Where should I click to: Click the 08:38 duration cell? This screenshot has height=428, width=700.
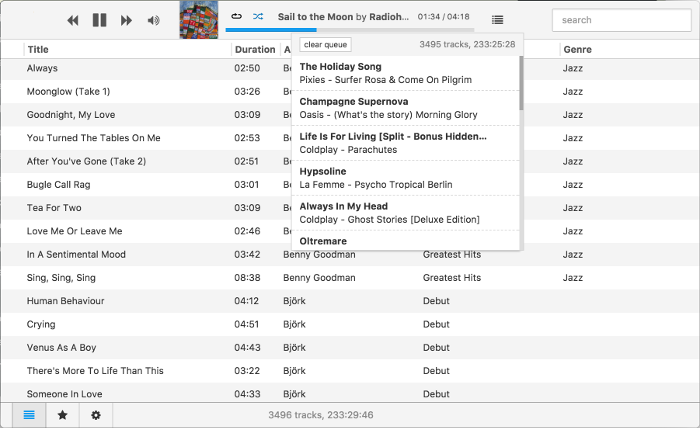pyautogui.click(x=247, y=278)
